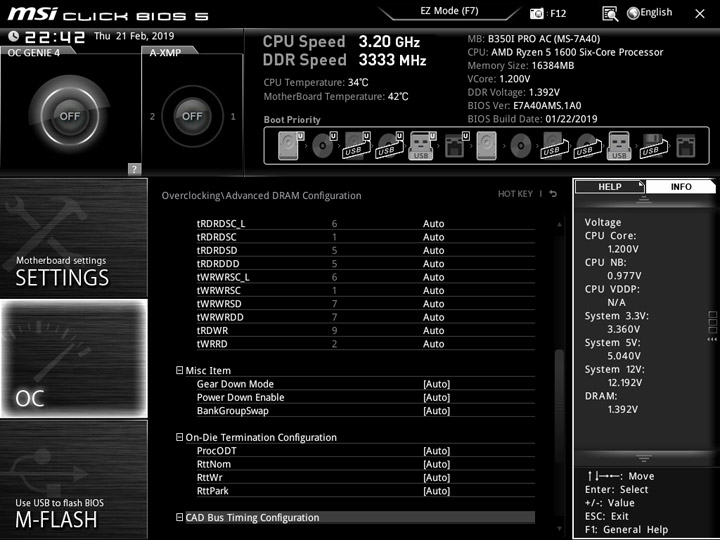720x540 pixels.
Task: Close the BIOS with the X button
Action: point(699,14)
